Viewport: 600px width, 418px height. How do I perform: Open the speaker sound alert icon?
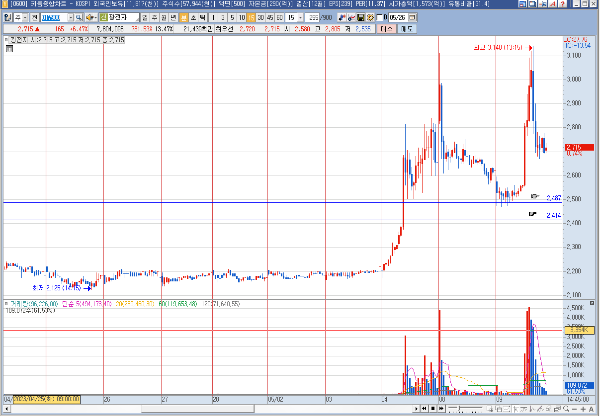pyautogui.click(x=89, y=18)
